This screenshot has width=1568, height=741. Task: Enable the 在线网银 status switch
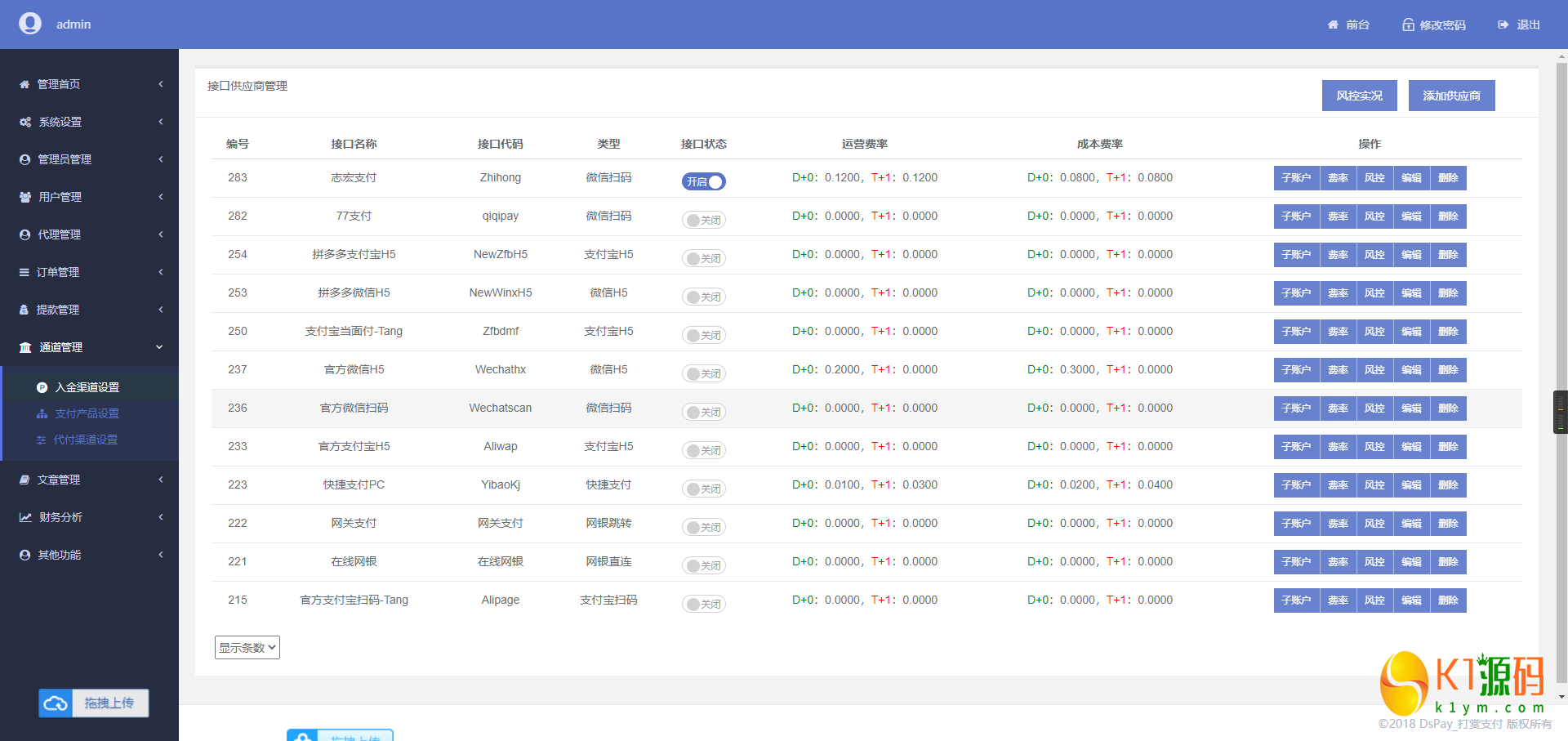[x=703, y=565]
